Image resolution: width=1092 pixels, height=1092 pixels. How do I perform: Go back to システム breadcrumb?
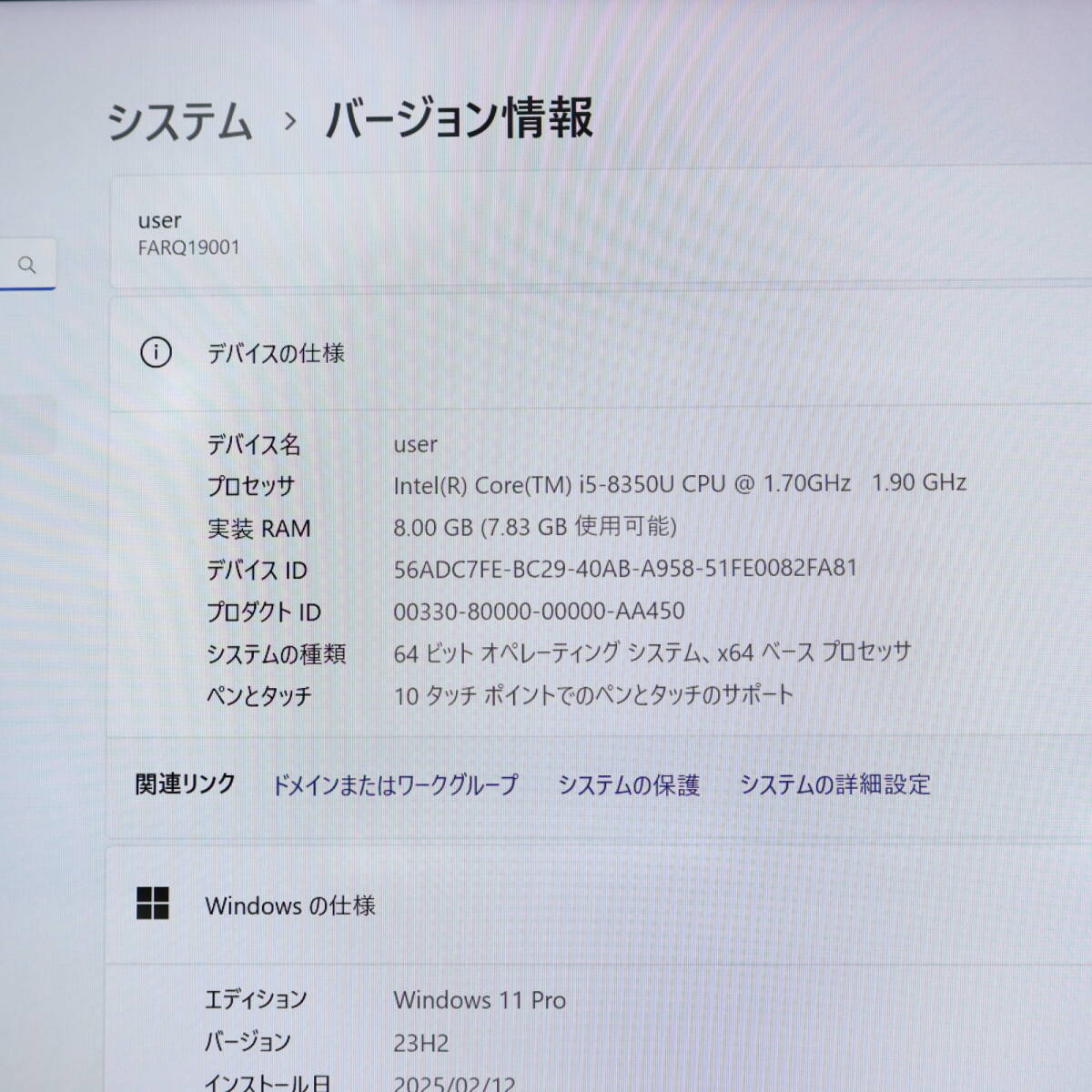[x=179, y=121]
